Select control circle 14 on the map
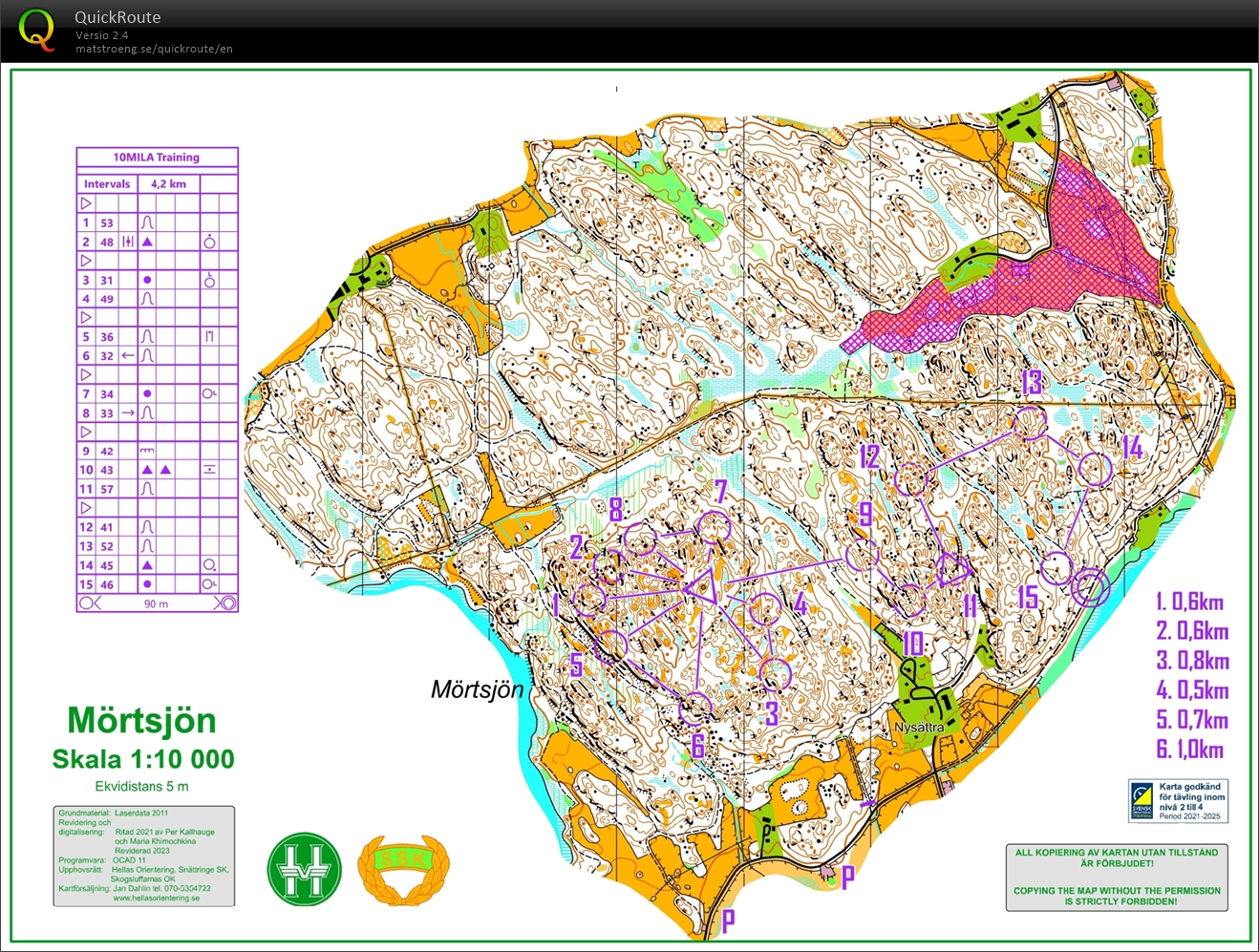Viewport: 1259px width, 952px height. click(1095, 469)
